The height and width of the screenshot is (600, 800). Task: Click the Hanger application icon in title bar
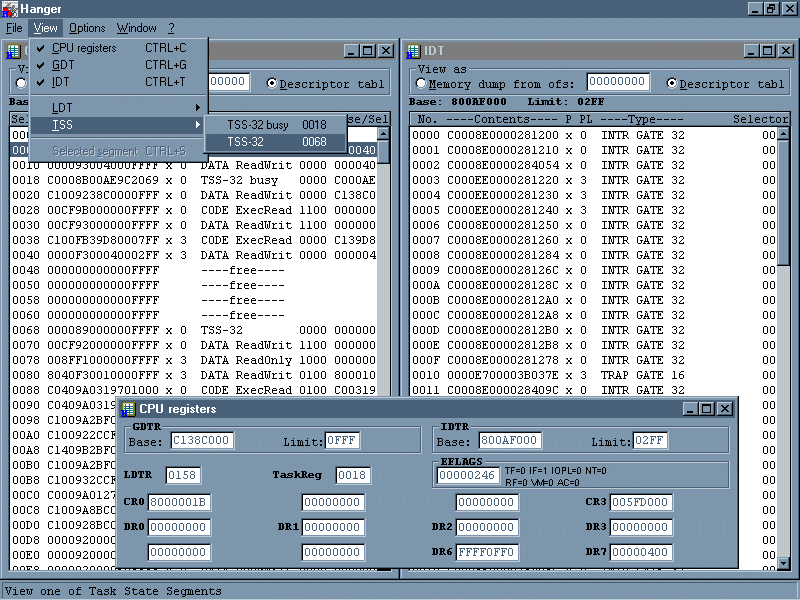[x=10, y=9]
